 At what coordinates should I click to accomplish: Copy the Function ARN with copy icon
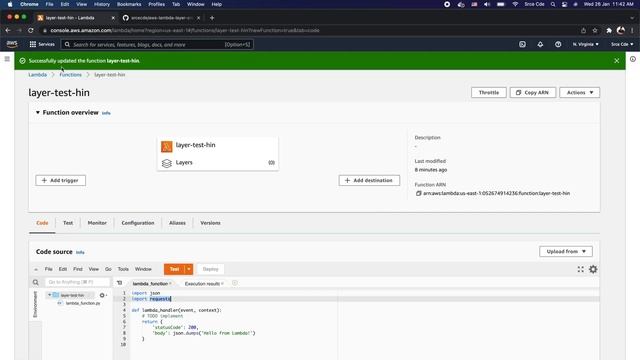(418, 193)
